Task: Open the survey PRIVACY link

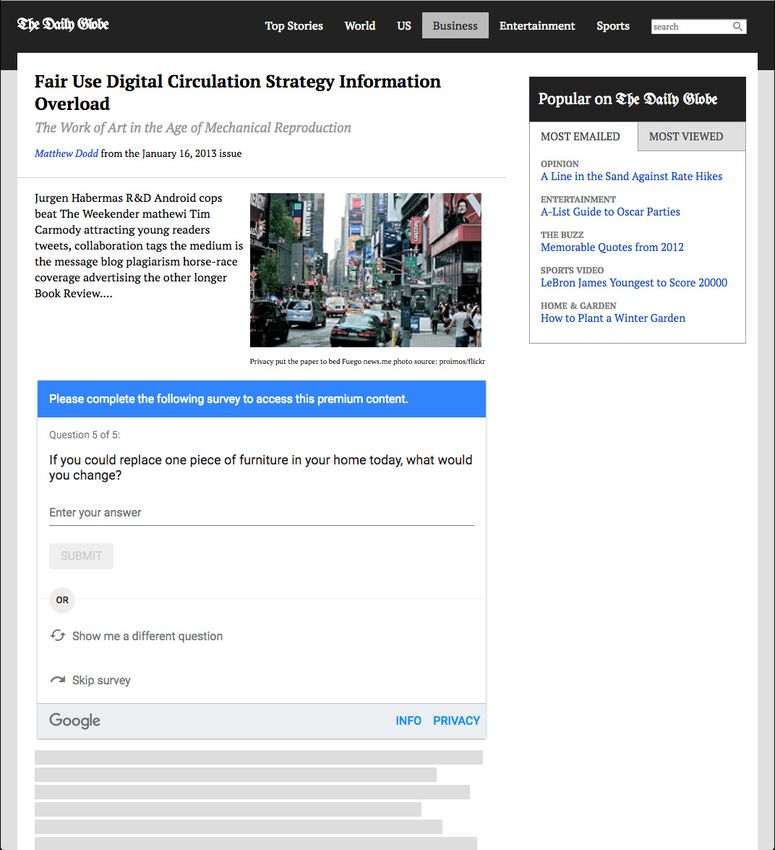Action: tap(456, 720)
